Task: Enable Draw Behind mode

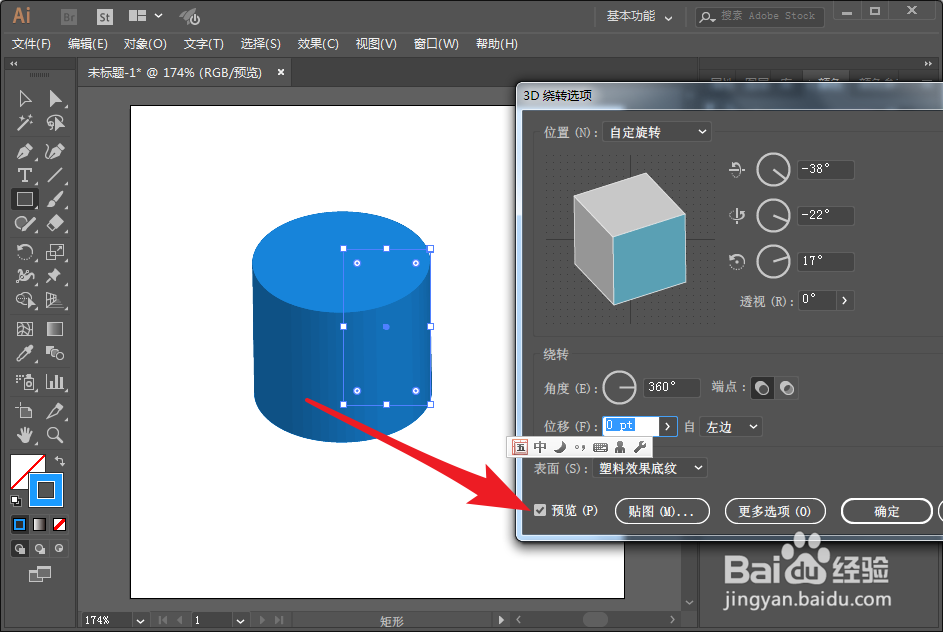Action: pyautogui.click(x=40, y=548)
